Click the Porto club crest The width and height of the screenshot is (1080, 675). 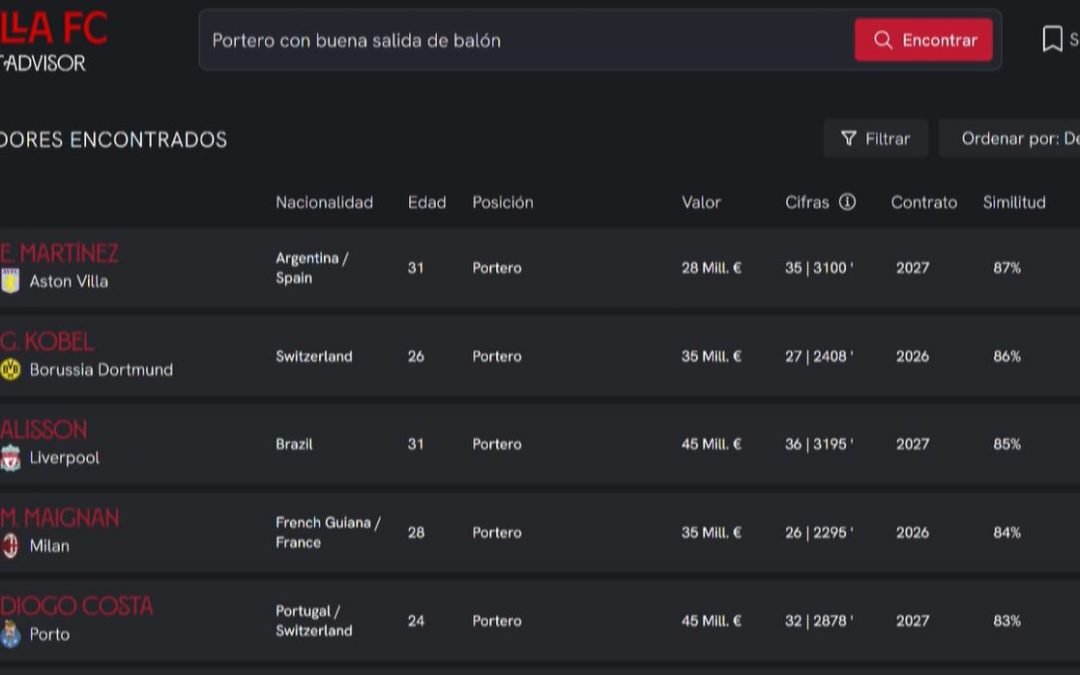point(10,634)
